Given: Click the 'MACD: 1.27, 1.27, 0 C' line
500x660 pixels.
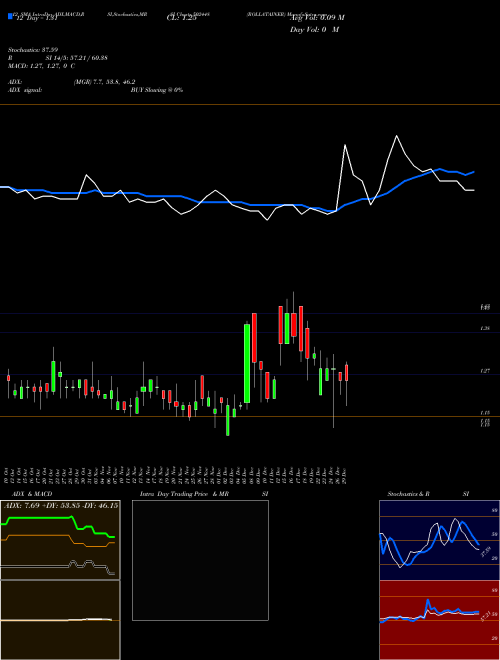Looking at the screenshot, I should click(41, 66).
